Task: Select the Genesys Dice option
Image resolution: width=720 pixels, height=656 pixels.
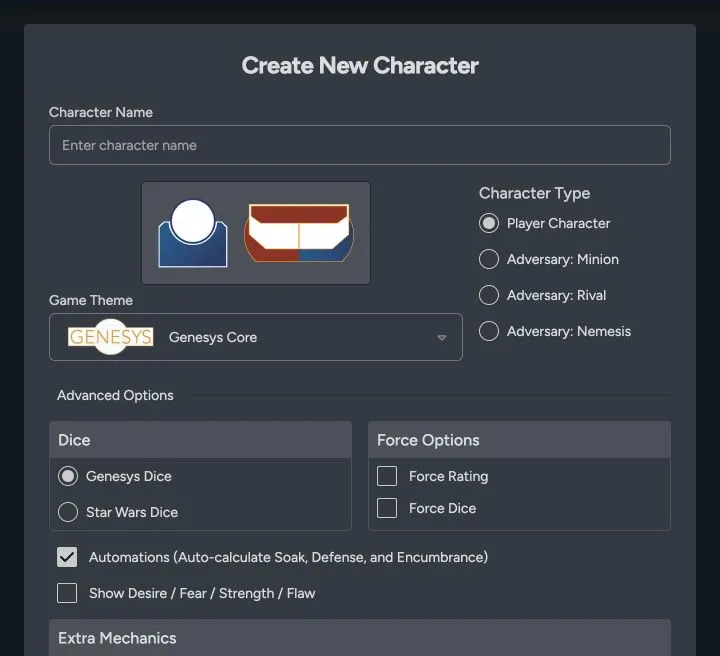Action: [68, 476]
